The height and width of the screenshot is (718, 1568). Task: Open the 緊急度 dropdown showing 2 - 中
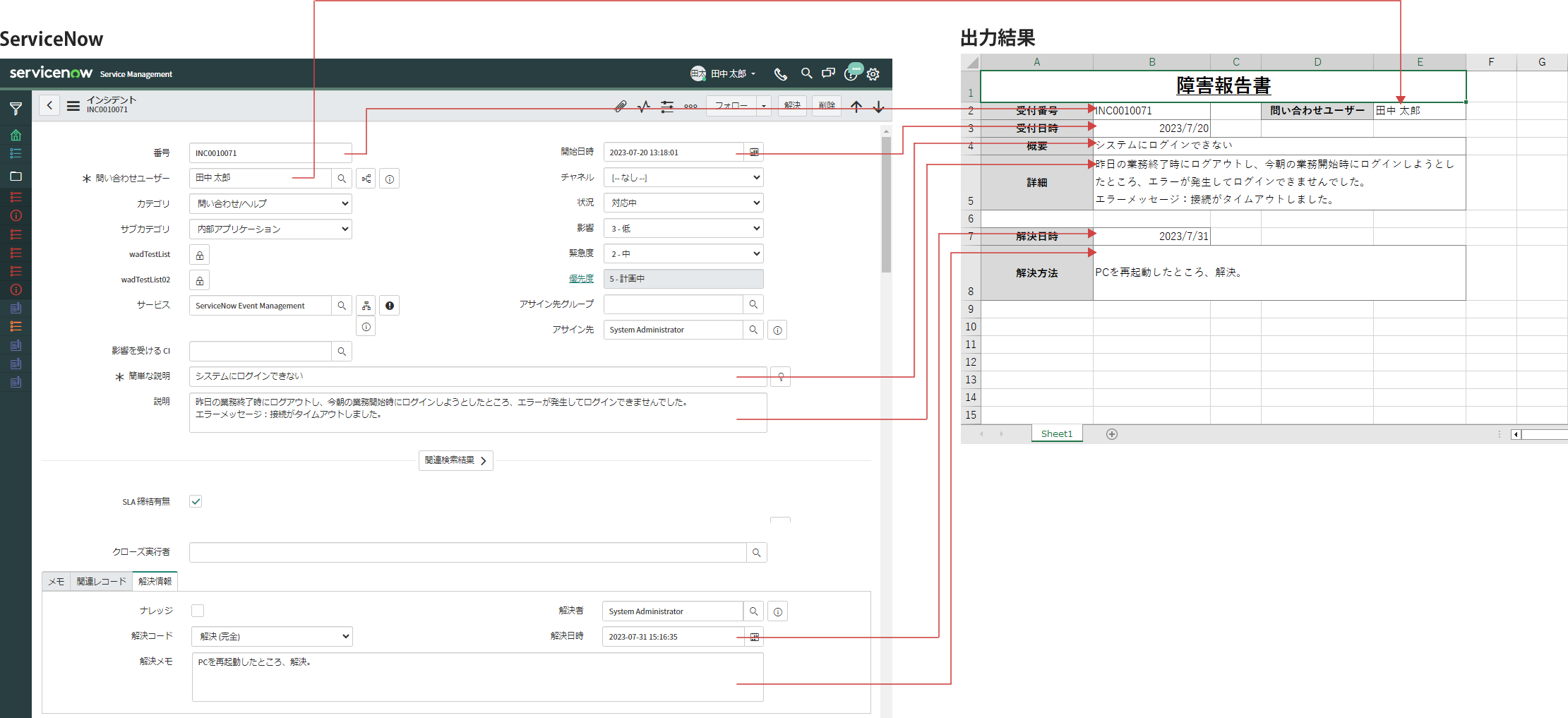[683, 254]
